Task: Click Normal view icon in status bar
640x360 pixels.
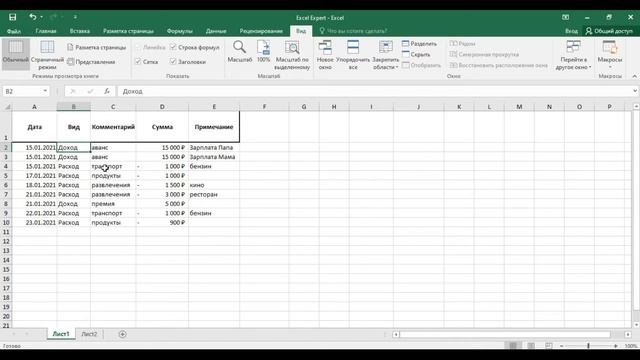Action: [x=513, y=346]
